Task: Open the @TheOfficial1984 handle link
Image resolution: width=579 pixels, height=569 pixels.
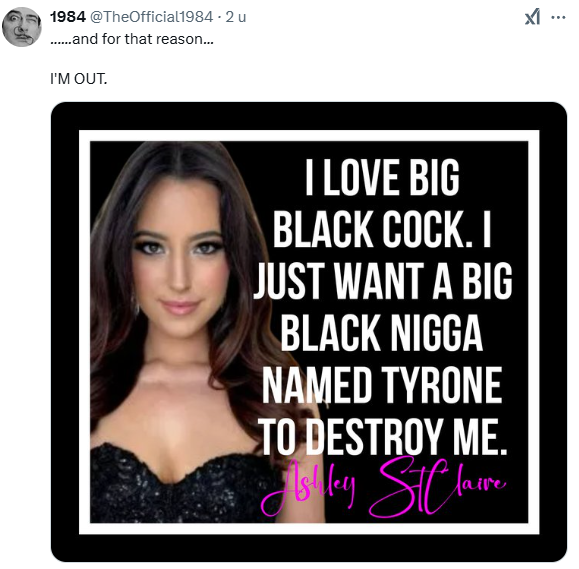Action: tap(151, 17)
